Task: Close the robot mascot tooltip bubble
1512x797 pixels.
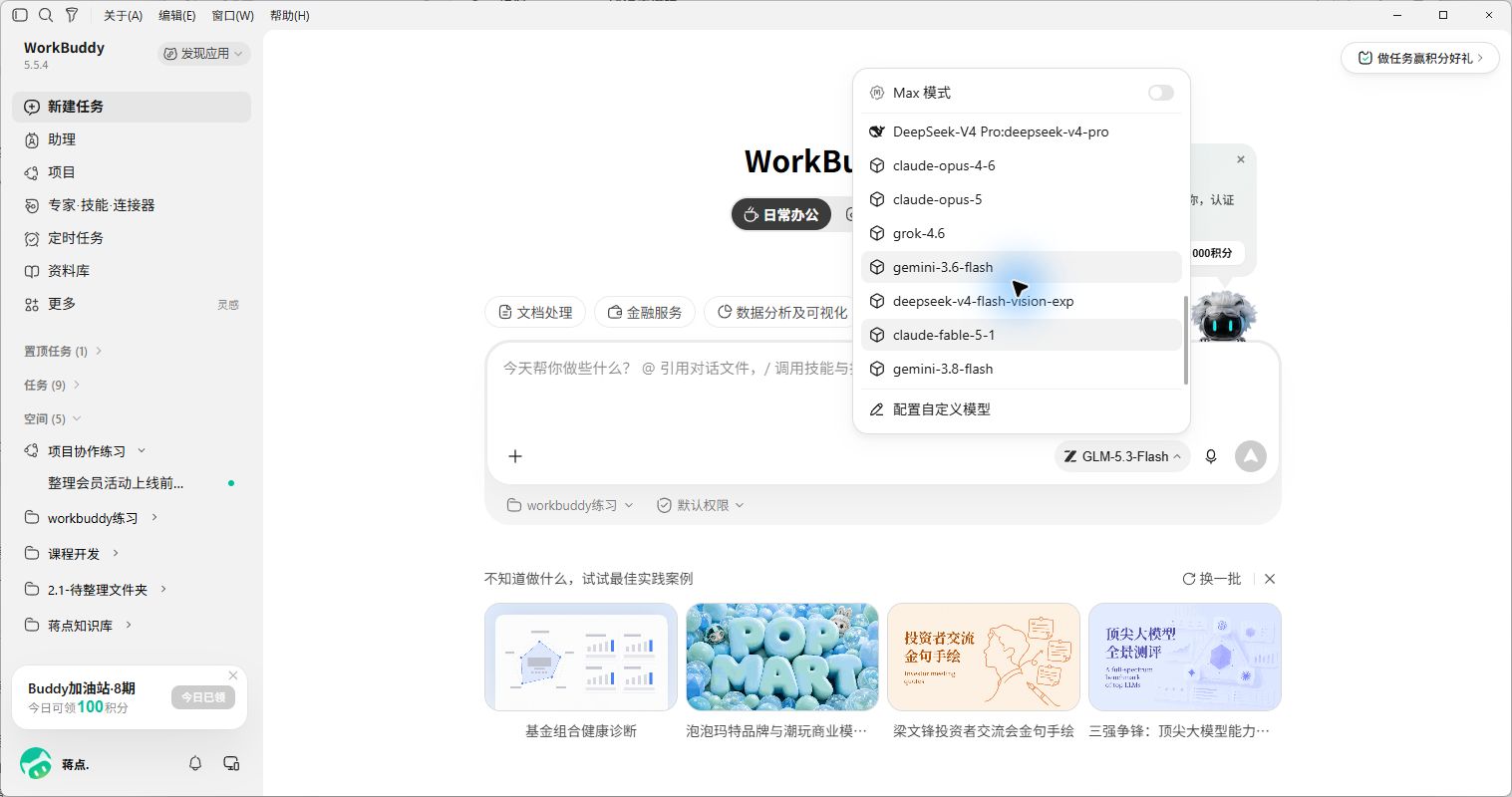Action: [1241, 159]
